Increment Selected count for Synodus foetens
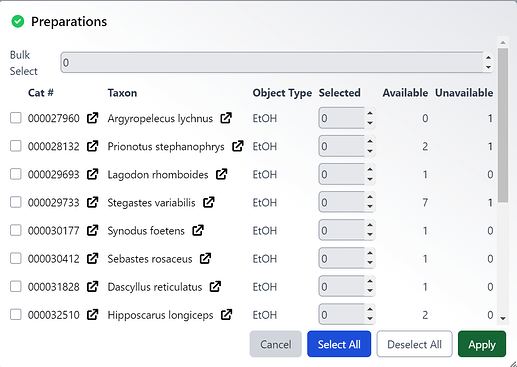This screenshot has width=517, height=367. [370, 226]
